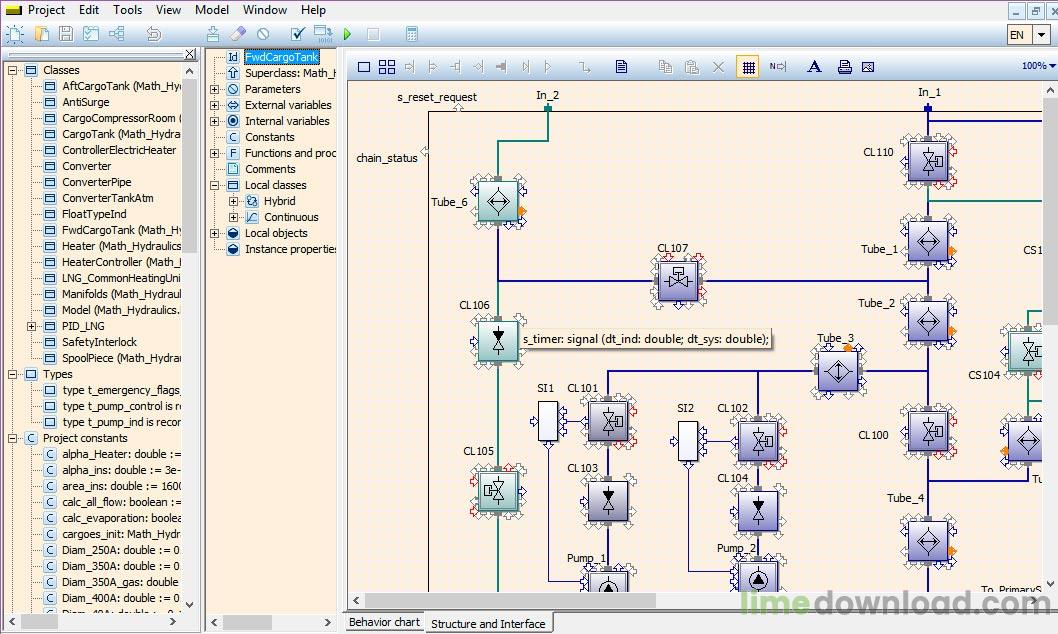
Task: Close the project tree panel with X
Action: click(x=190, y=54)
